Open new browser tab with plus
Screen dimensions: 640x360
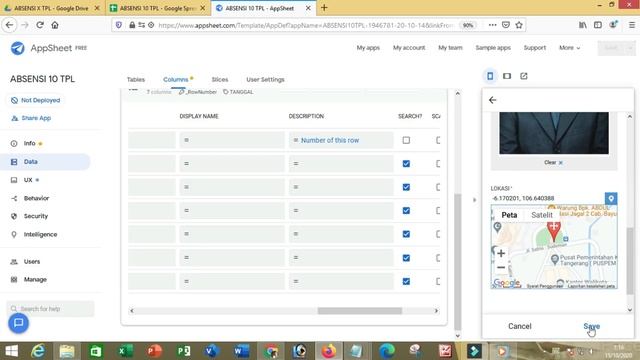324,8
